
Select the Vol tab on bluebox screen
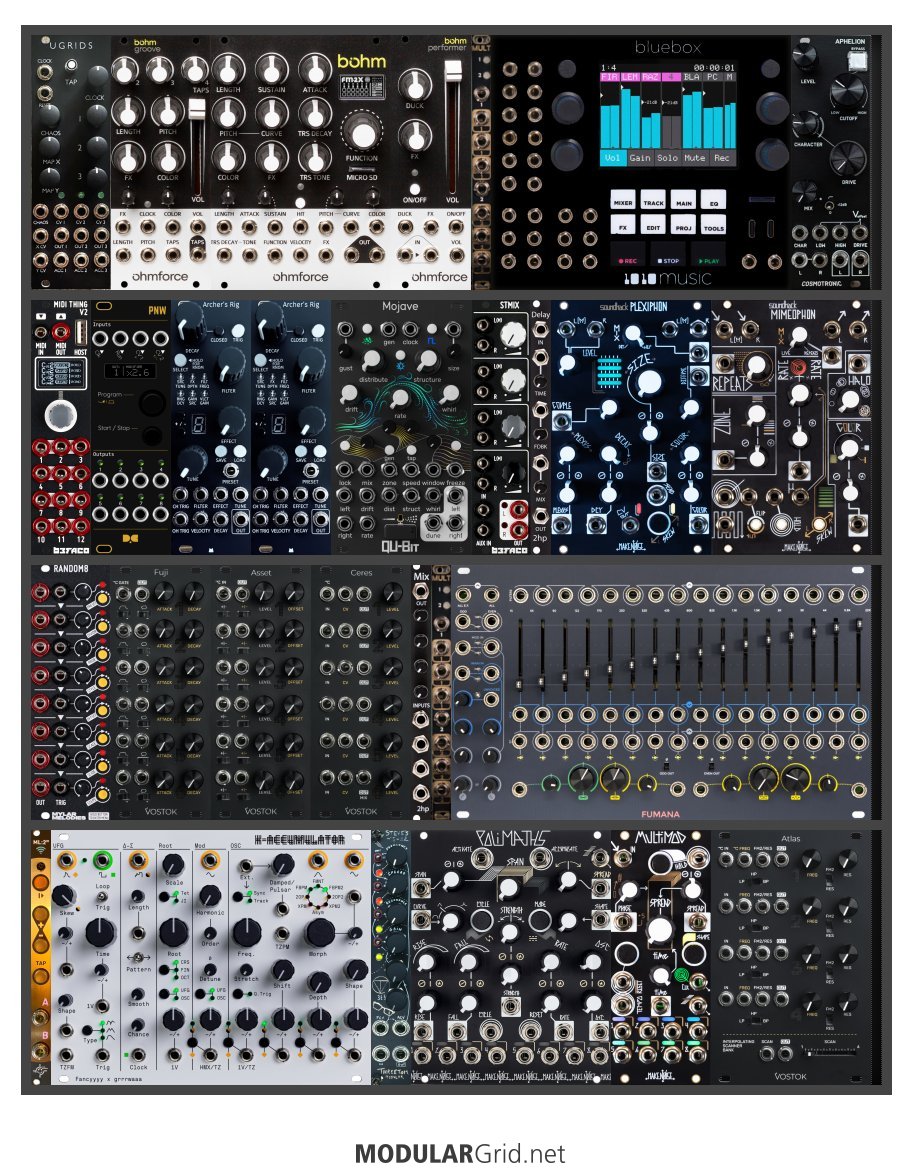pyautogui.click(x=612, y=157)
